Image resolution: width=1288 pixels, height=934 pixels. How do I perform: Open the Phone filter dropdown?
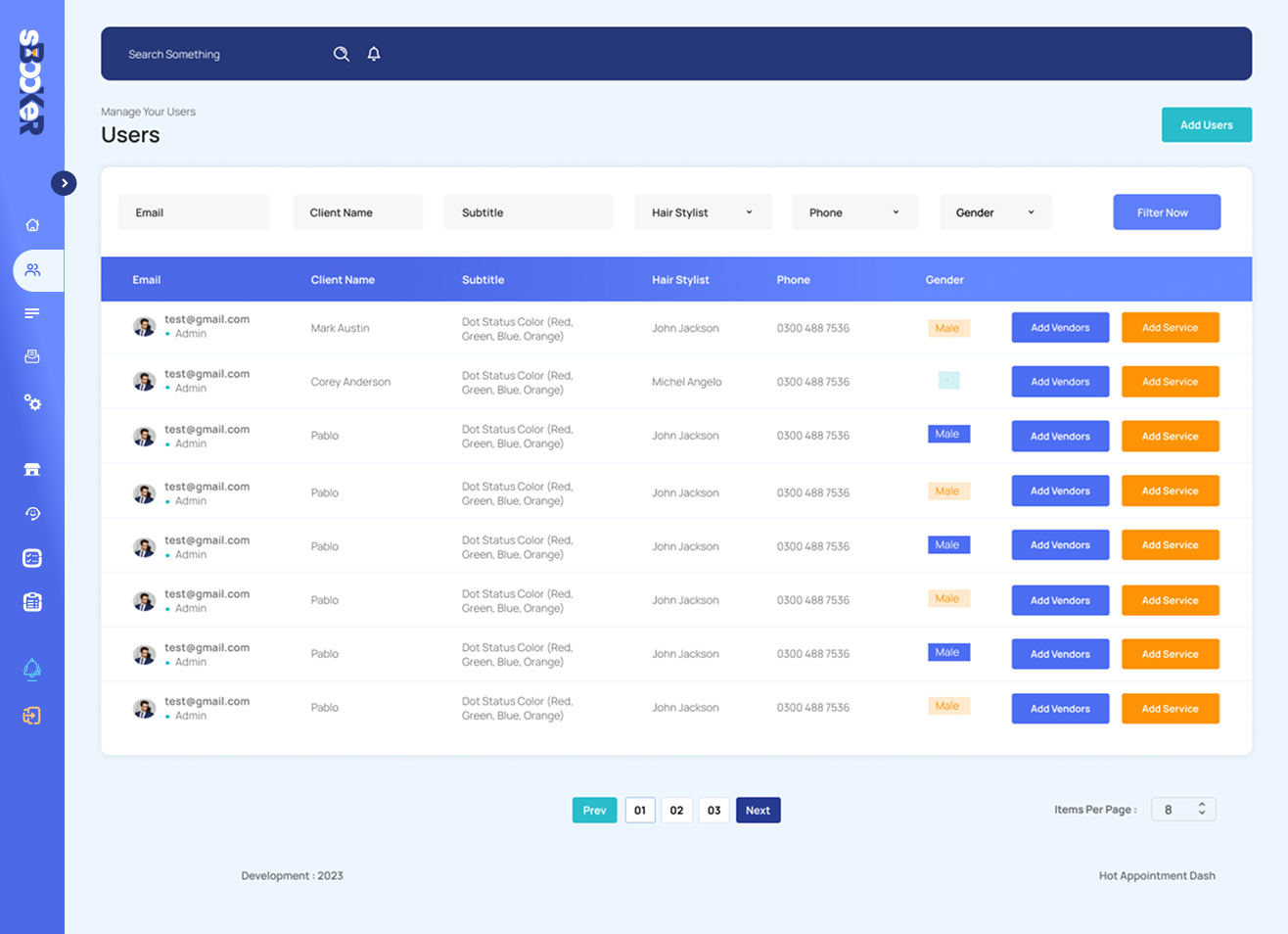[x=853, y=212]
